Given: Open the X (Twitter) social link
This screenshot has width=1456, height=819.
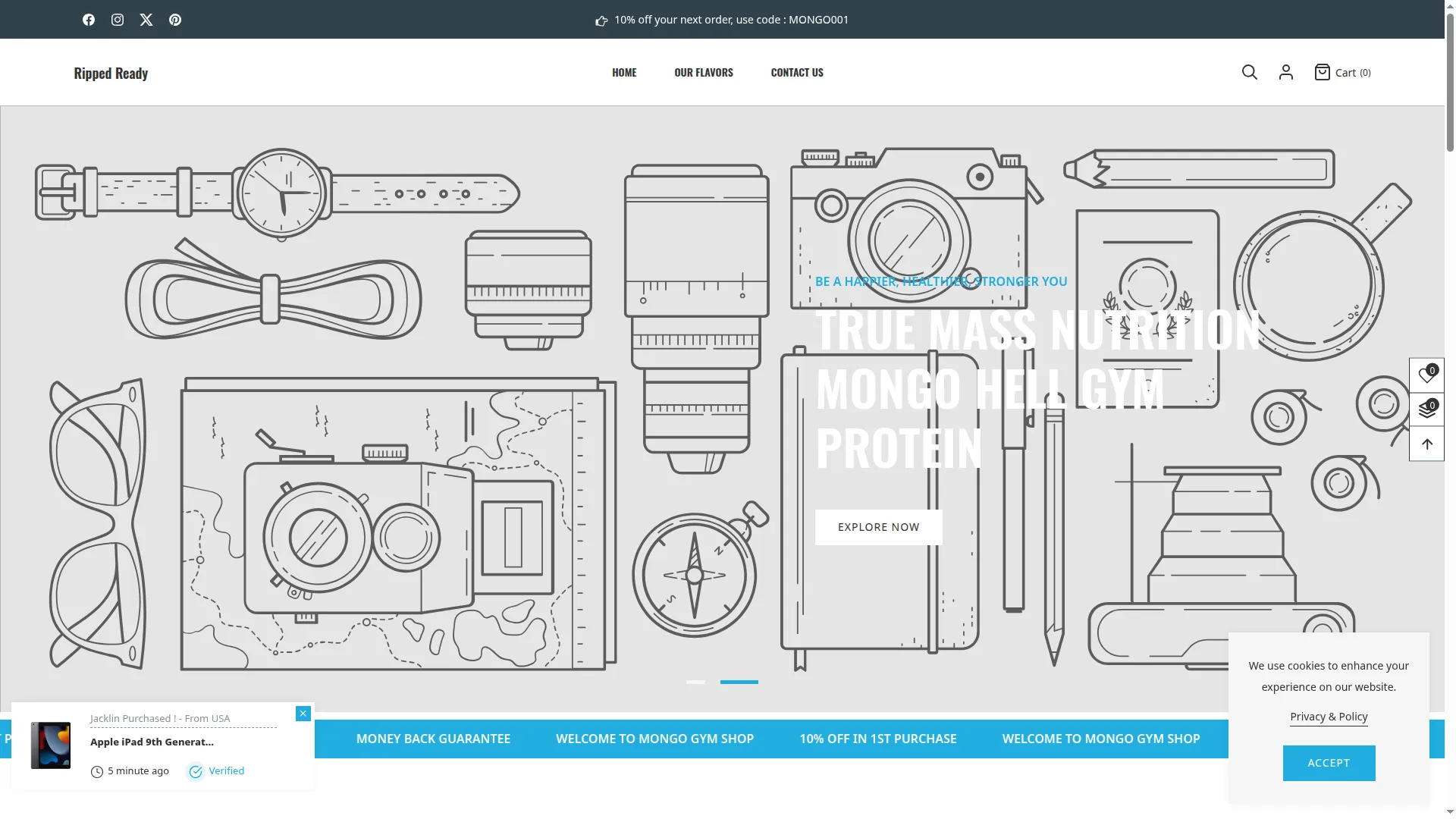Looking at the screenshot, I should pyautogui.click(x=146, y=20).
